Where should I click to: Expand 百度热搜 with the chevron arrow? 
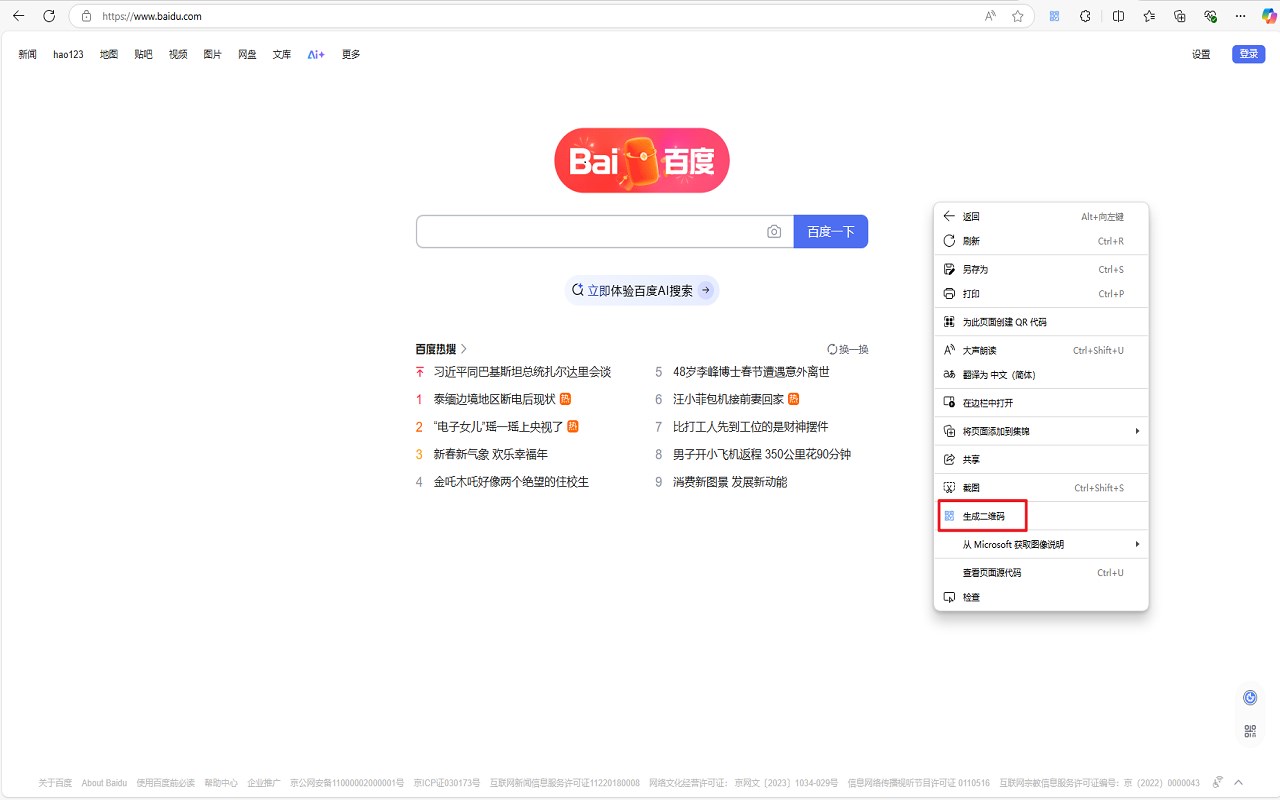click(464, 349)
